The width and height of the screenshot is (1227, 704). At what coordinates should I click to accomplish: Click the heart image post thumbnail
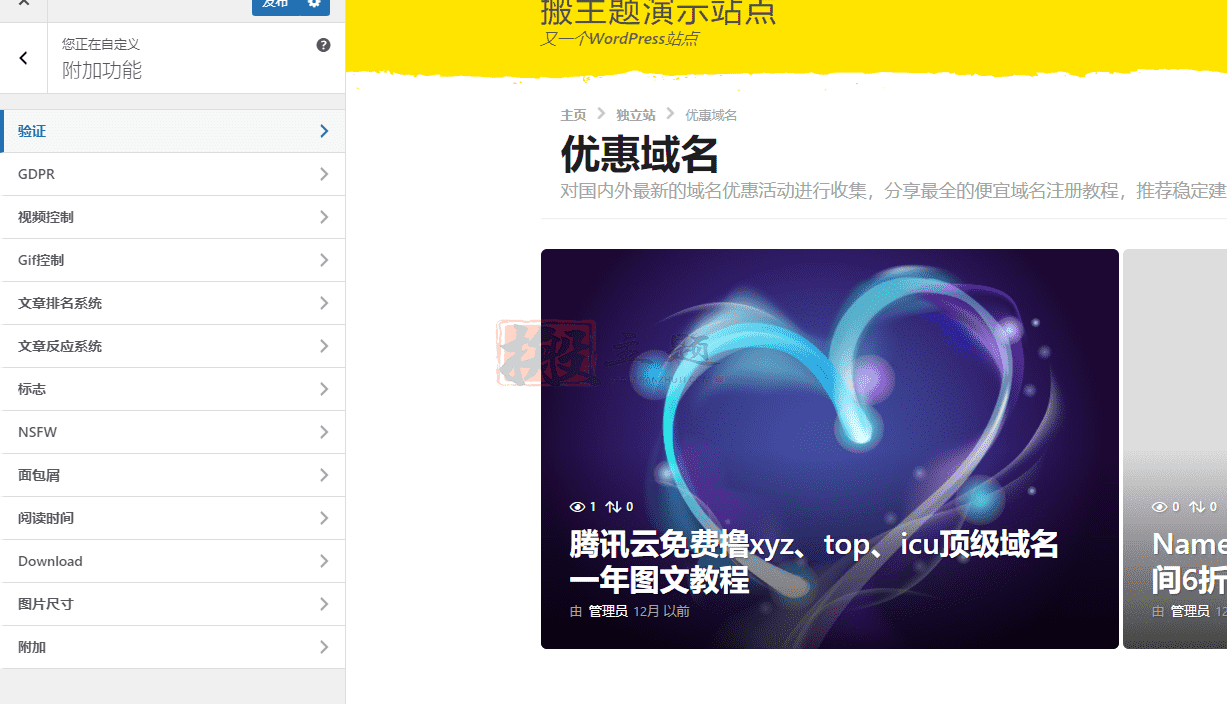(830, 449)
